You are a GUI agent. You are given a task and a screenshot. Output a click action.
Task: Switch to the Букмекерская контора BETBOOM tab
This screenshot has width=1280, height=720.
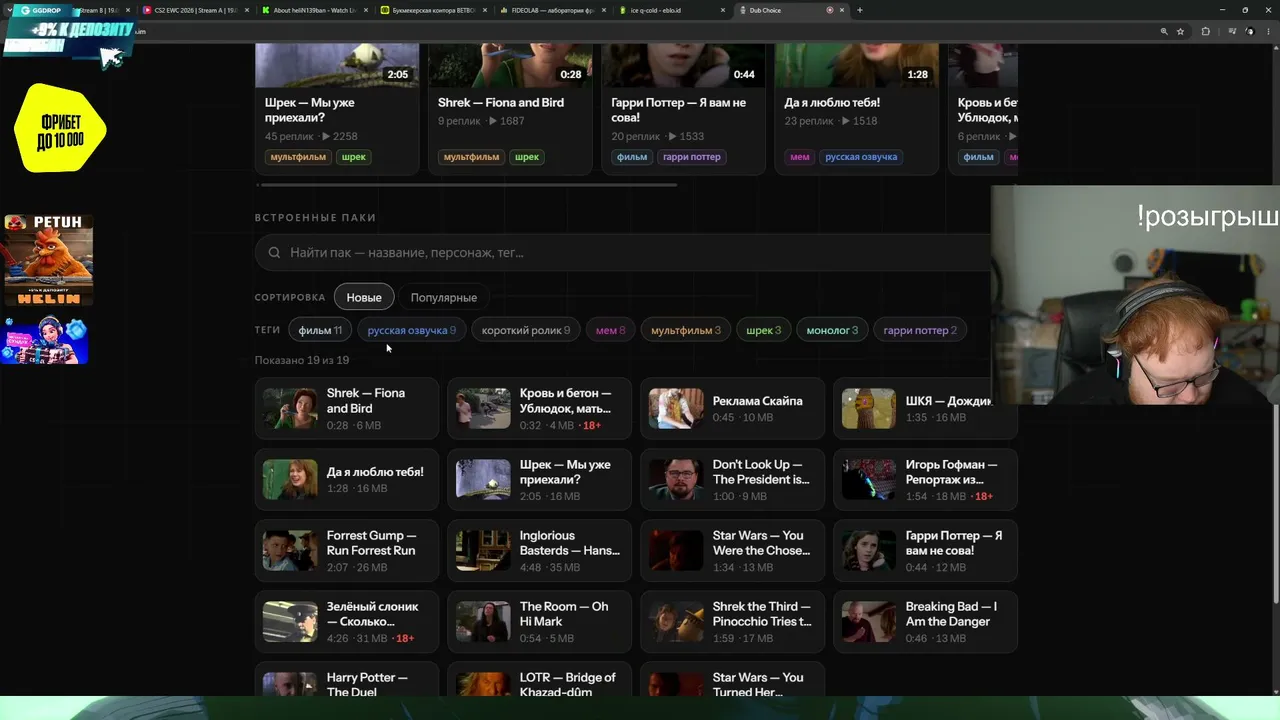[432, 10]
